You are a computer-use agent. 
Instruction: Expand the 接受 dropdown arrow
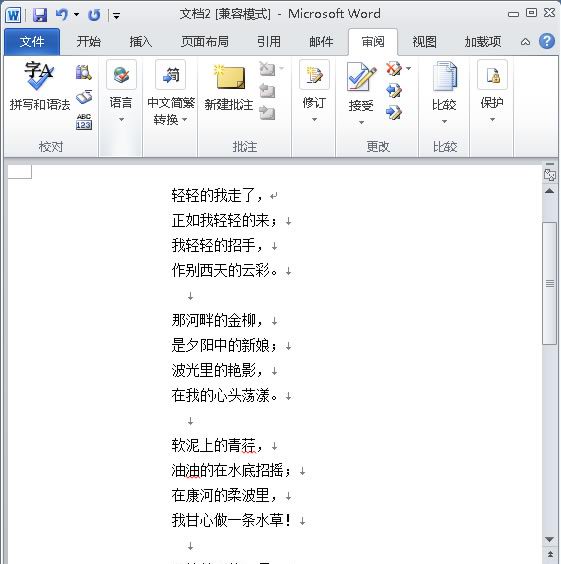pyautogui.click(x=361, y=123)
